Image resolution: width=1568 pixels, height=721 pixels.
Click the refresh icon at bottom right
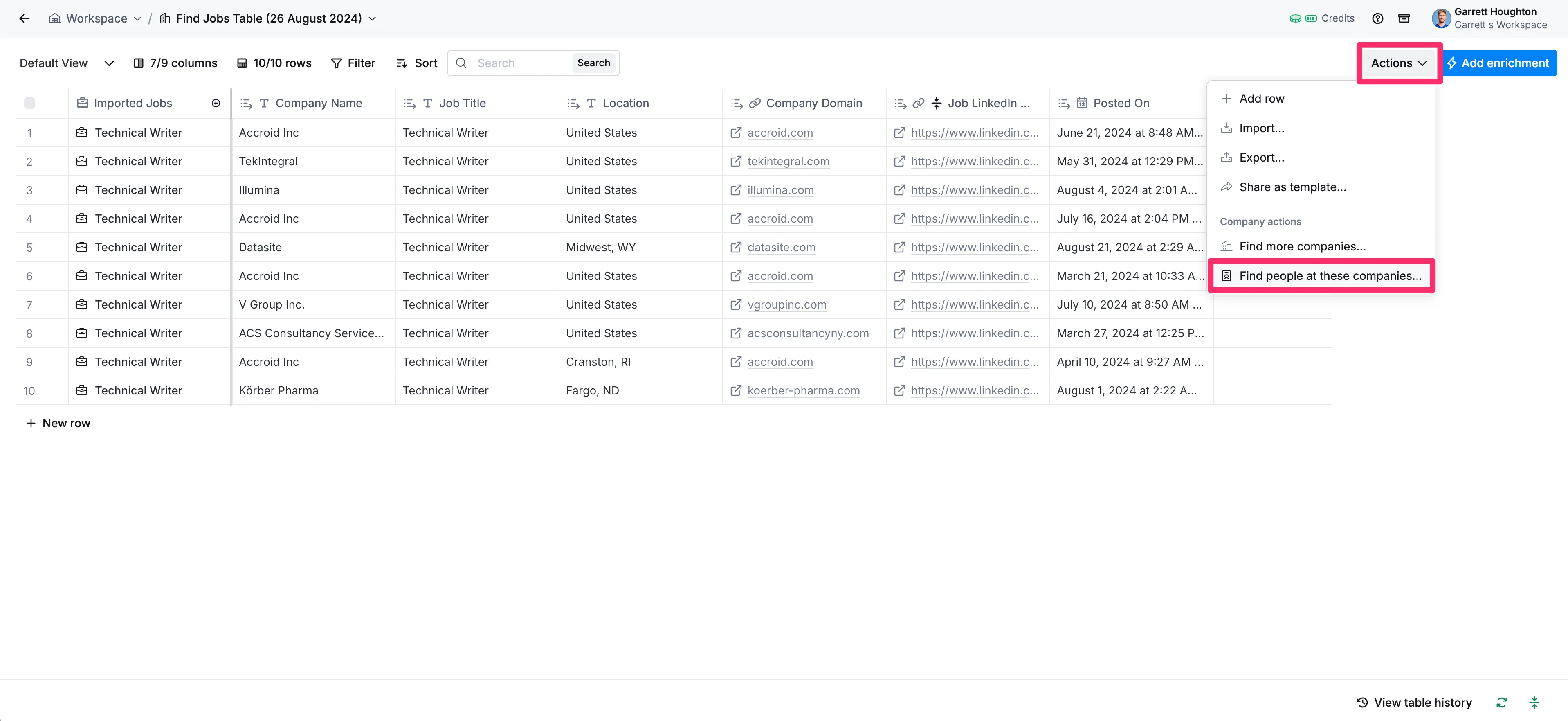tap(1502, 702)
